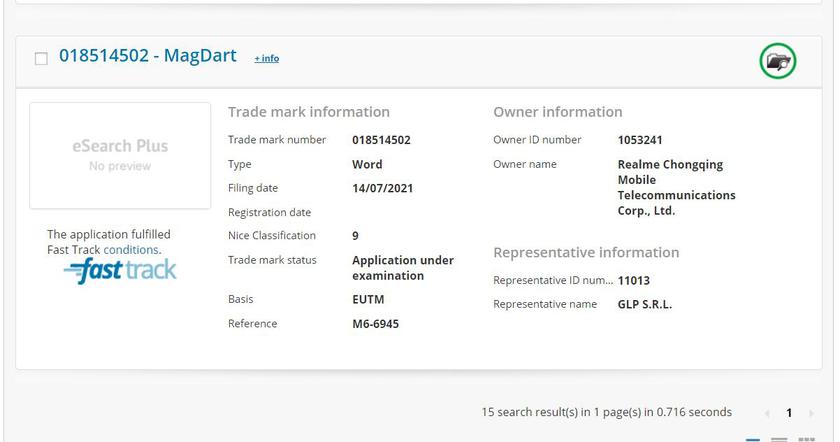Switch to the first results layout icon
This screenshot has width=840, height=442.
753,438
